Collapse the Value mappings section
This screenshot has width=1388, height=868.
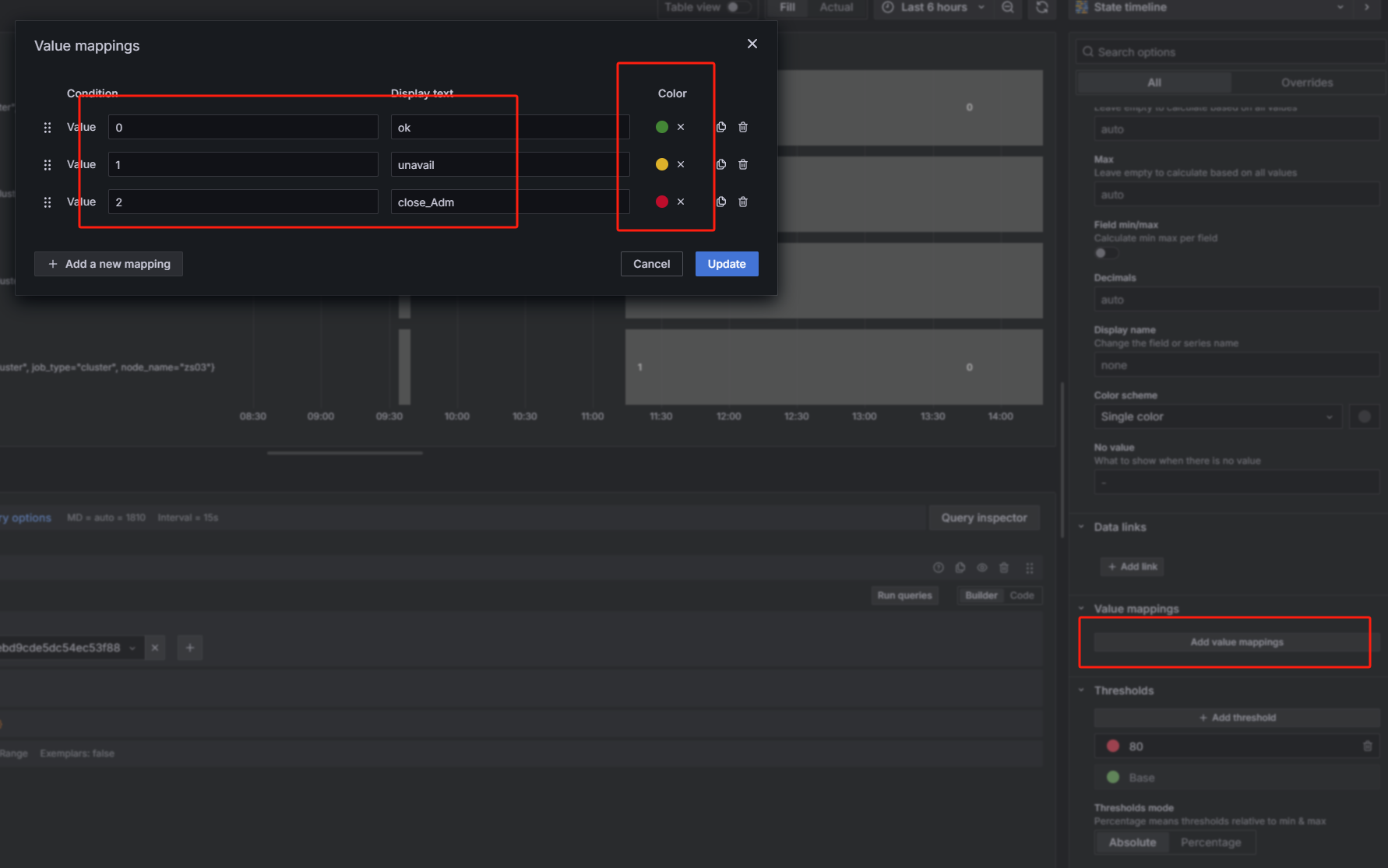1081,609
